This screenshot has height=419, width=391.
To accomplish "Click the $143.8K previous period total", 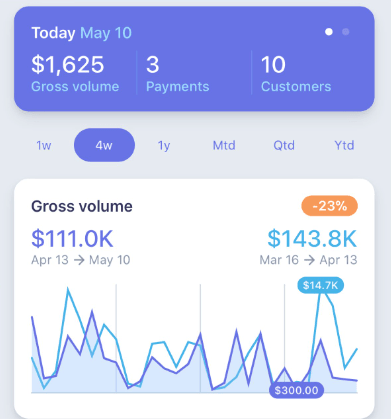I will pos(312,239).
